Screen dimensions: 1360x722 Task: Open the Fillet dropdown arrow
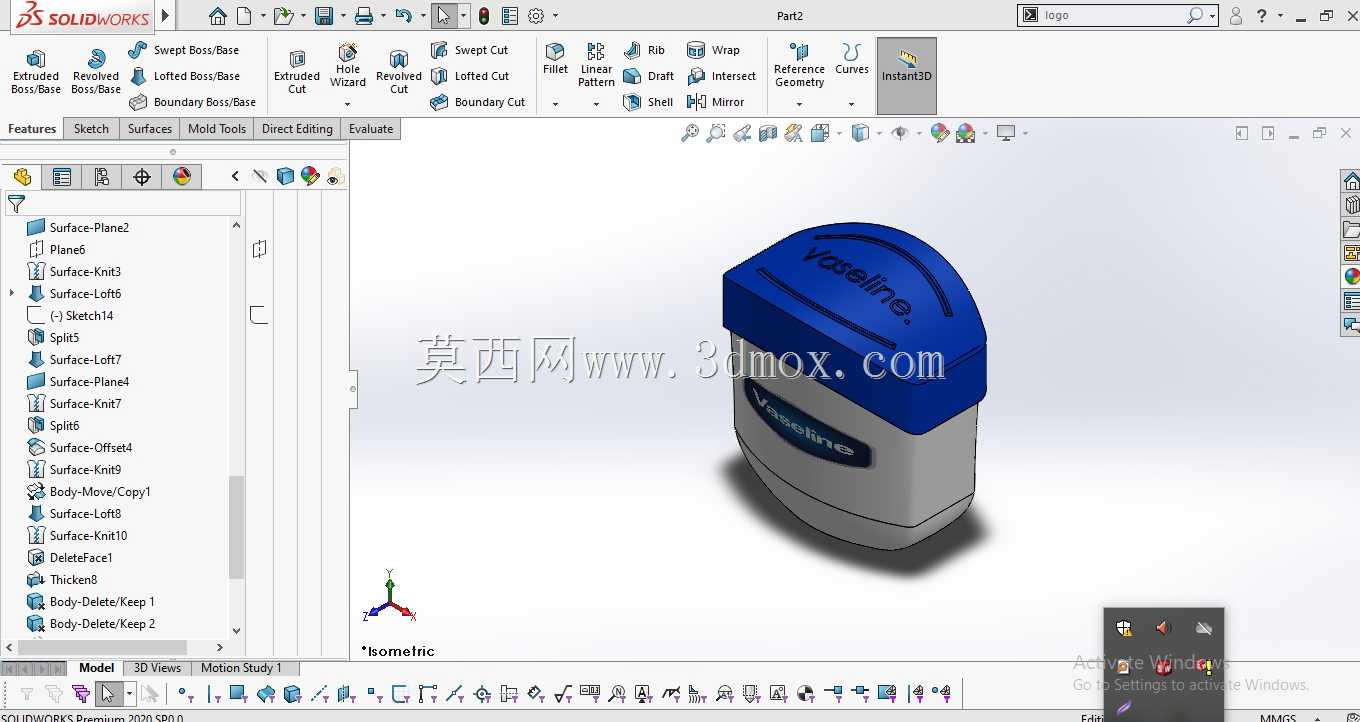click(555, 104)
